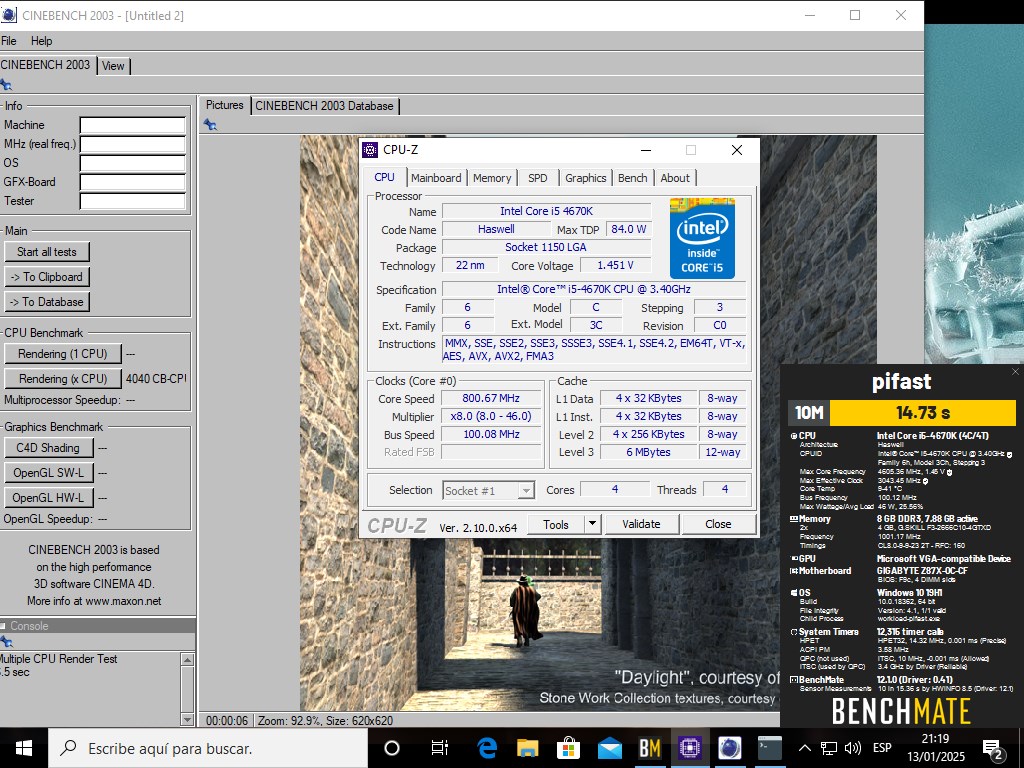Close the BenchMate pifast overlay
The height and width of the screenshot is (768, 1024).
(1015, 372)
